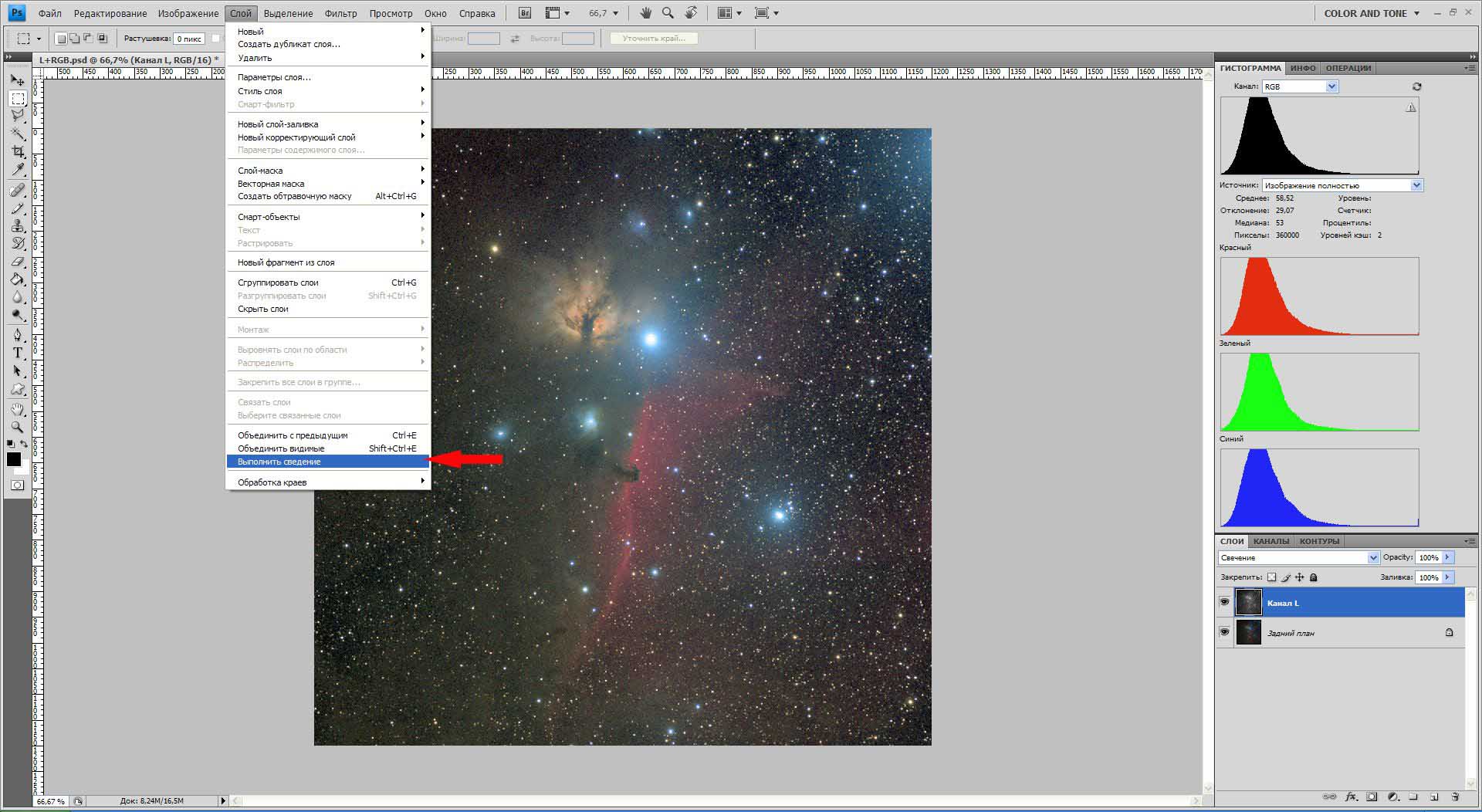Switch to the КАНАЛЫ tab

(1271, 541)
